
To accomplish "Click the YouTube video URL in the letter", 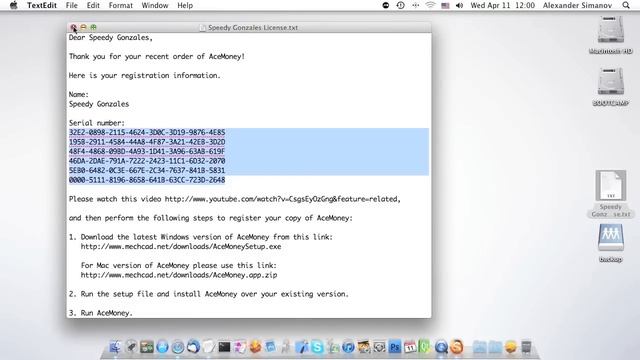I will [282, 199].
